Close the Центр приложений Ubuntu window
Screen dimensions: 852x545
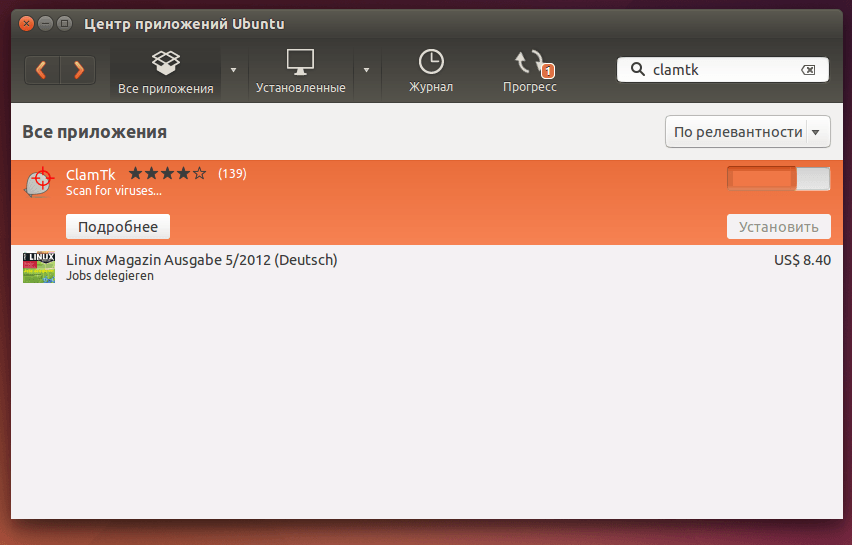[x=26, y=23]
